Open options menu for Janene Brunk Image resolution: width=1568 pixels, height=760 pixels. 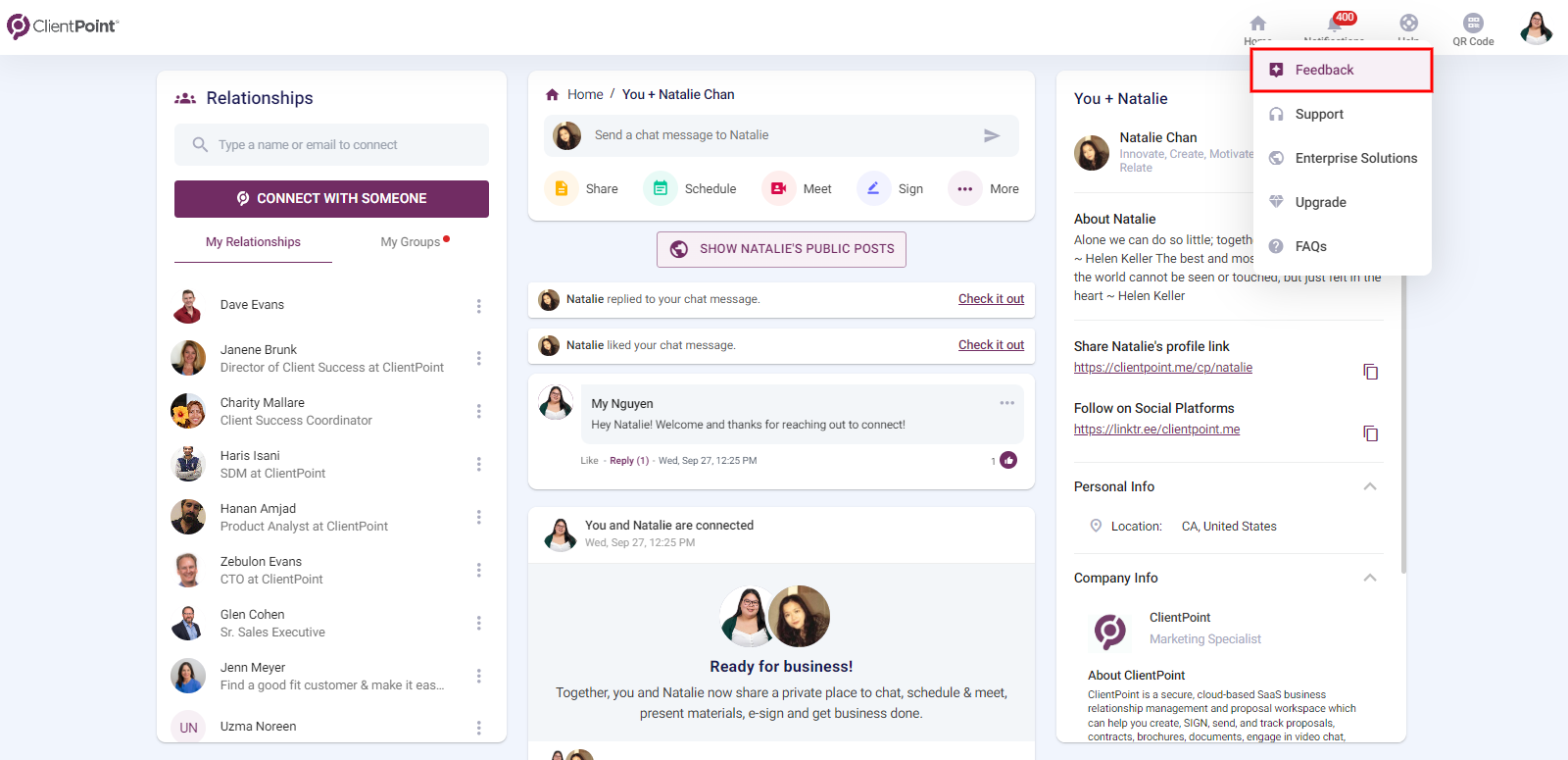point(479,358)
